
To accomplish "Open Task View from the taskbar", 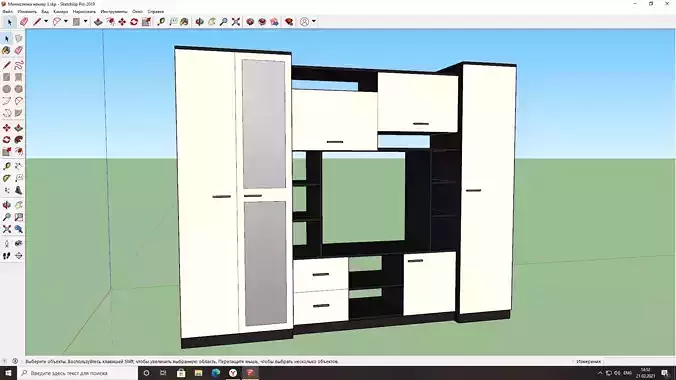I will pyautogui.click(x=163, y=373).
